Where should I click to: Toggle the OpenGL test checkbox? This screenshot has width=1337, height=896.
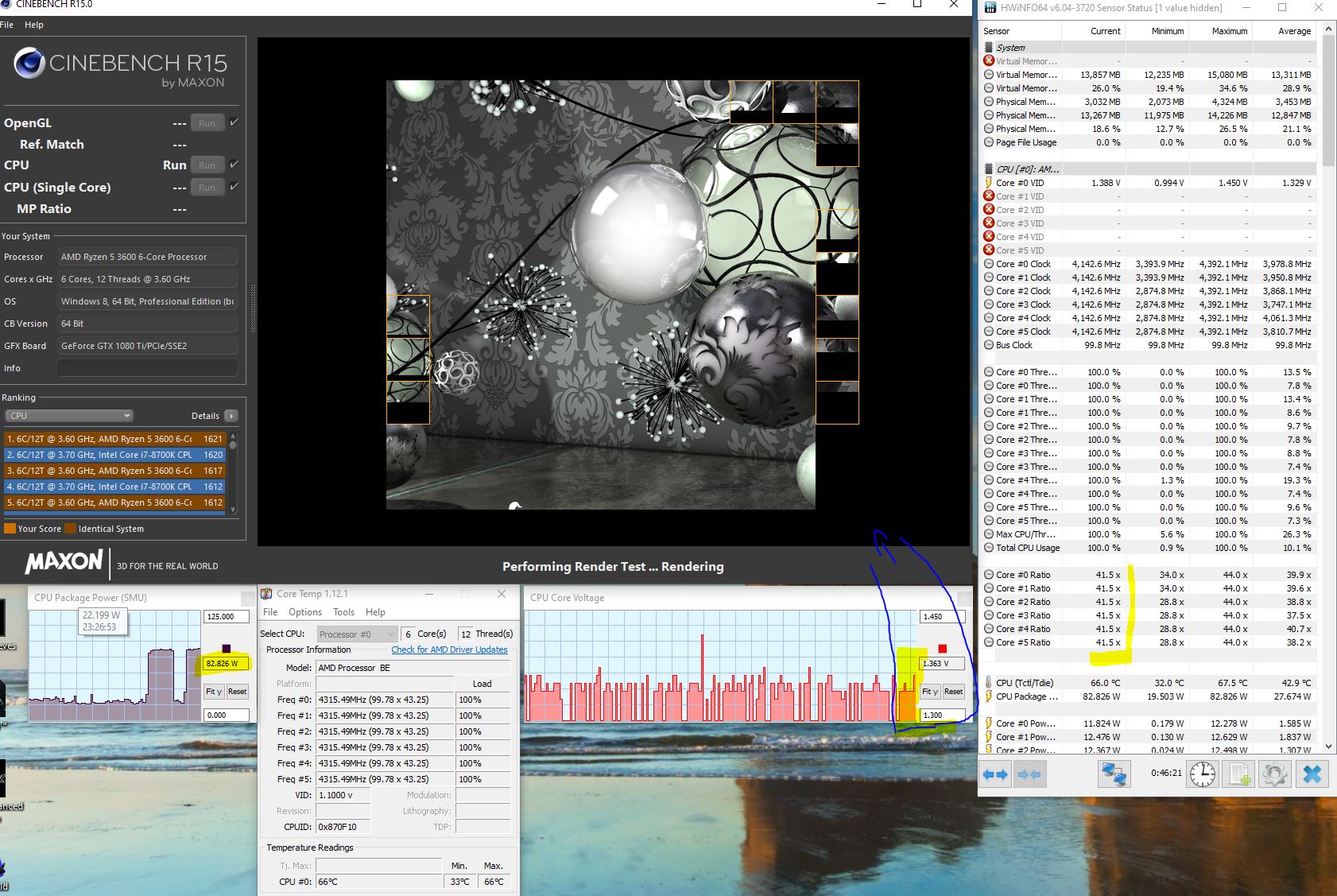(234, 122)
